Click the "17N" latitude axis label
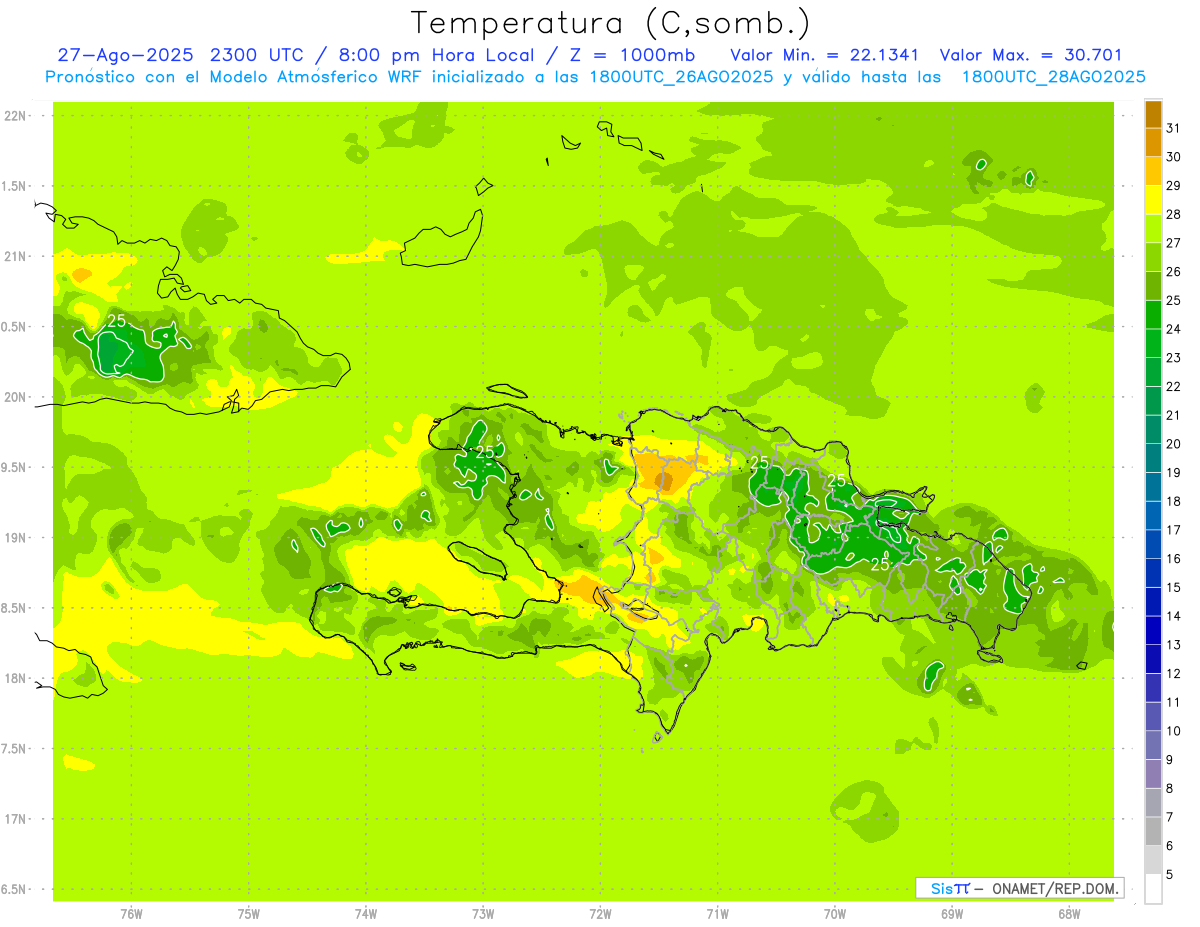 [14, 819]
